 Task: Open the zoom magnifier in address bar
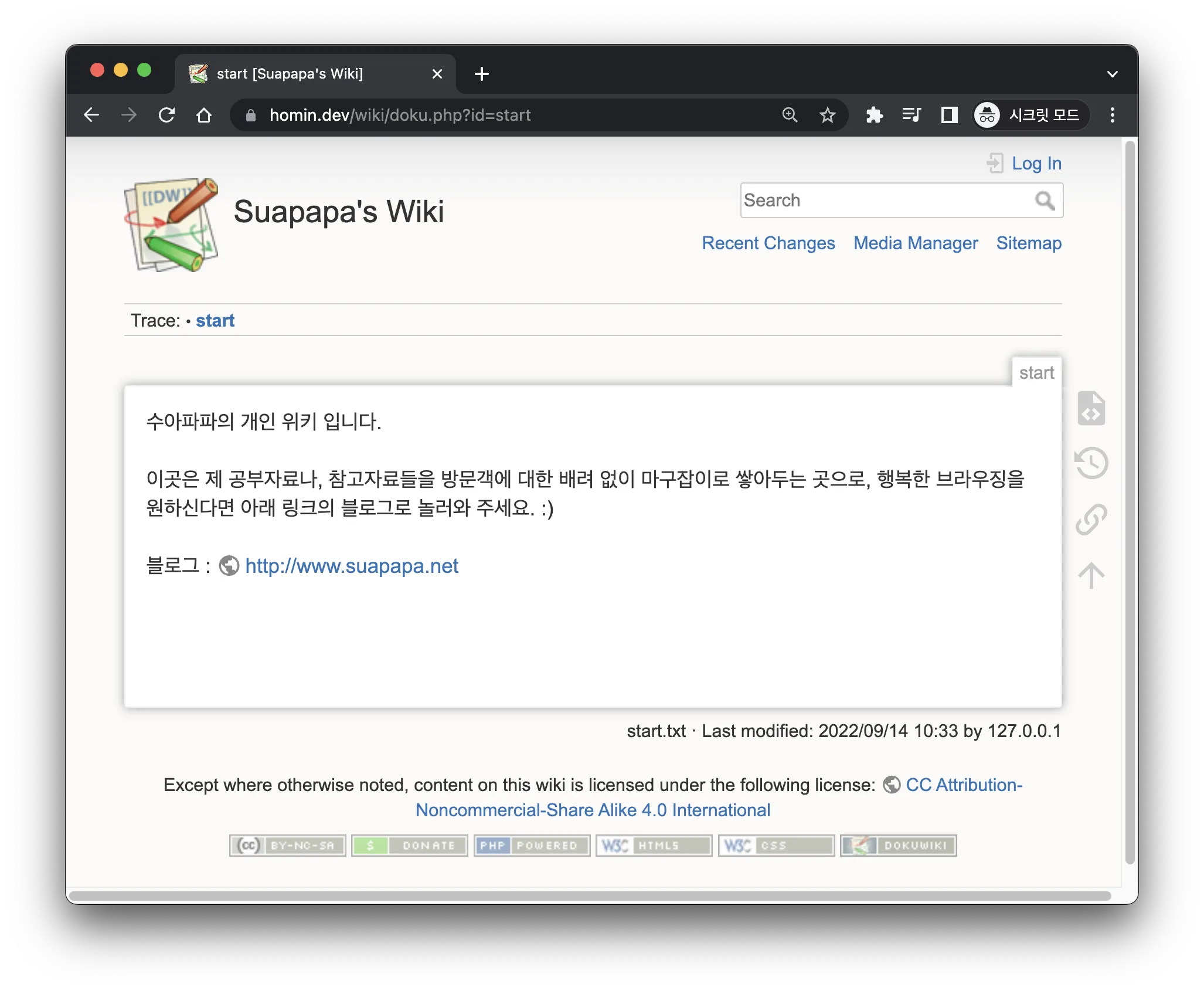[x=790, y=115]
